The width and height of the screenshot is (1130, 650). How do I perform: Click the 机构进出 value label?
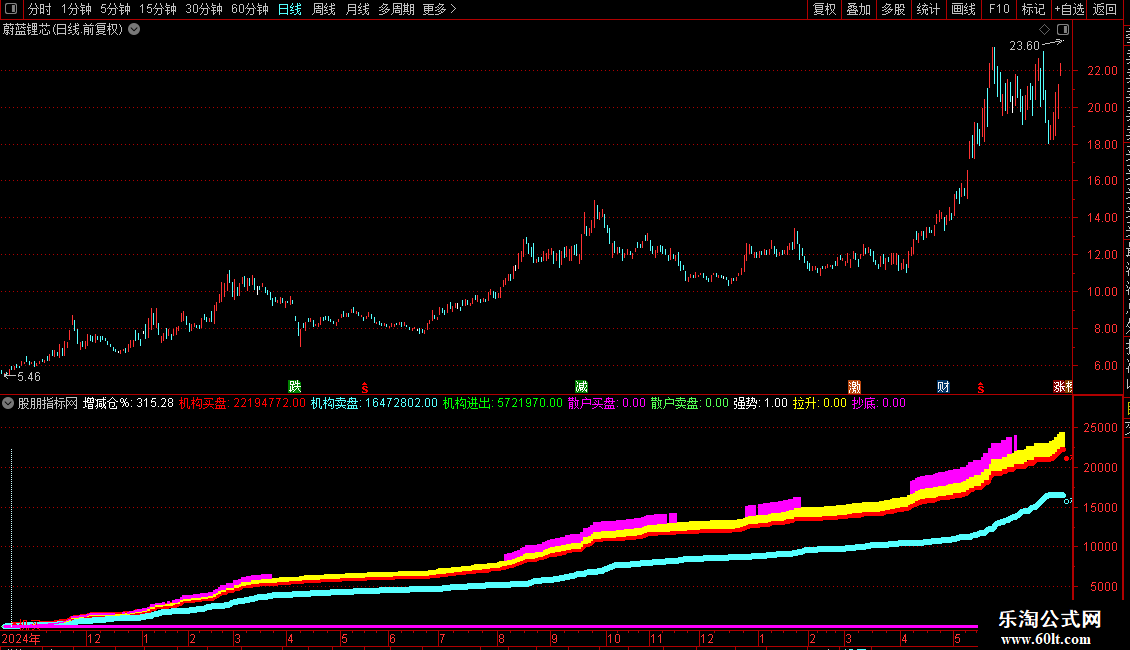(502, 404)
